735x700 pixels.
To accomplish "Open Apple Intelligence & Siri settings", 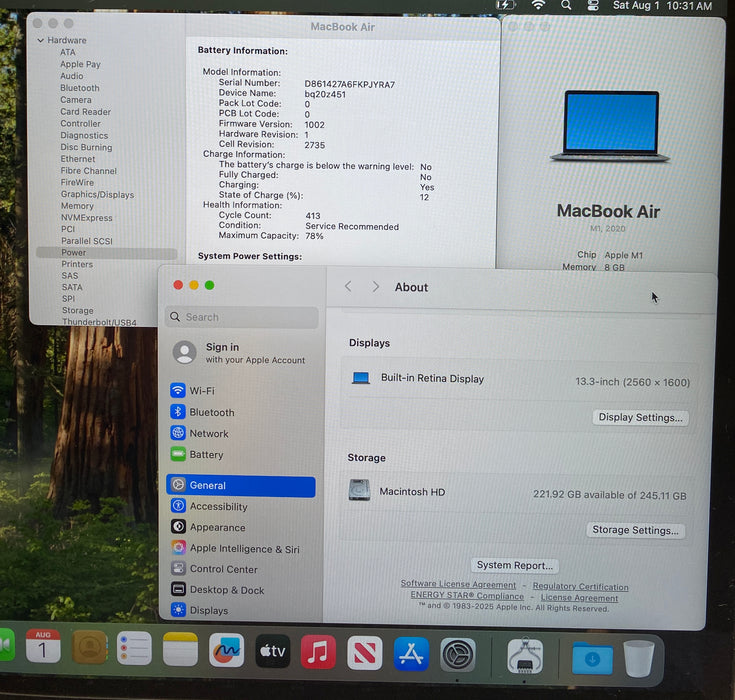I will click(235, 548).
